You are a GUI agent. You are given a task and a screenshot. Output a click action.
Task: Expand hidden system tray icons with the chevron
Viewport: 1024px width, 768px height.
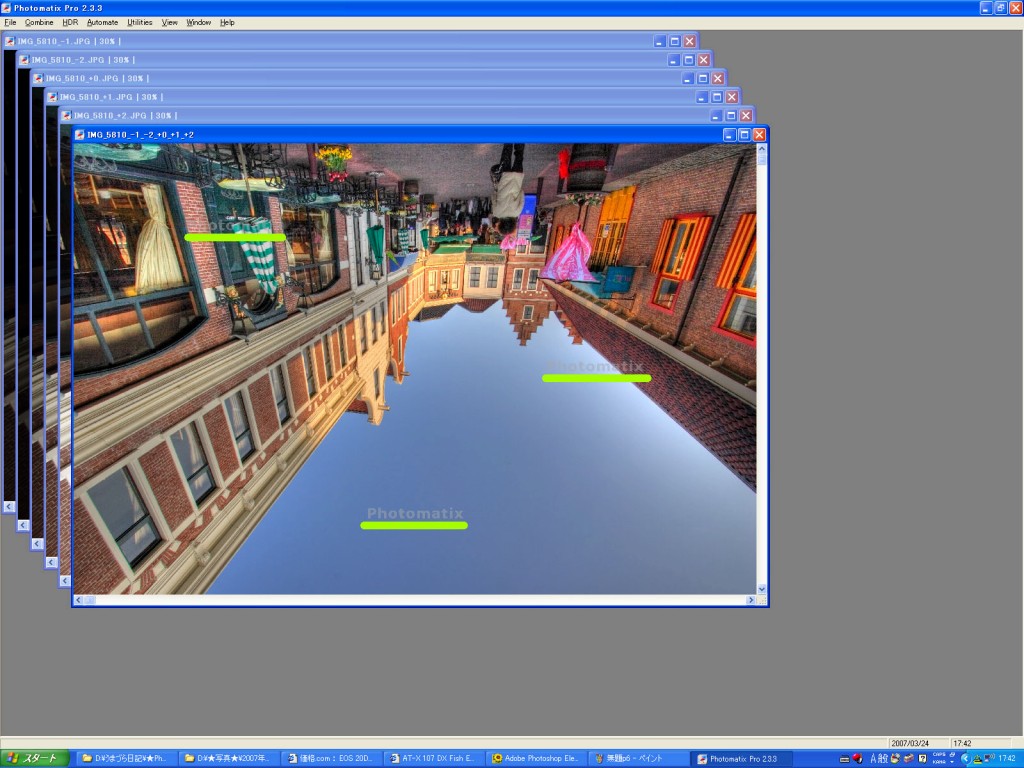pyautogui.click(x=965, y=758)
